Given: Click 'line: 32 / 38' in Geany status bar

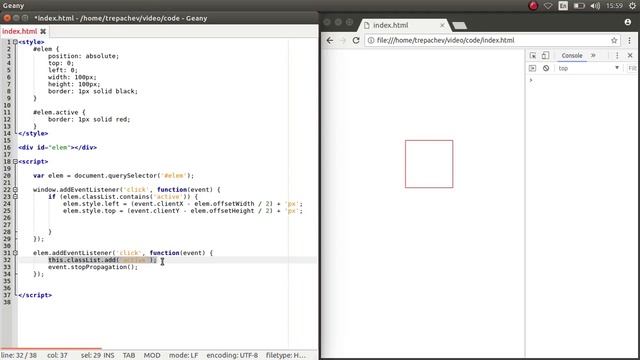Looking at the screenshot, I should point(19,356).
